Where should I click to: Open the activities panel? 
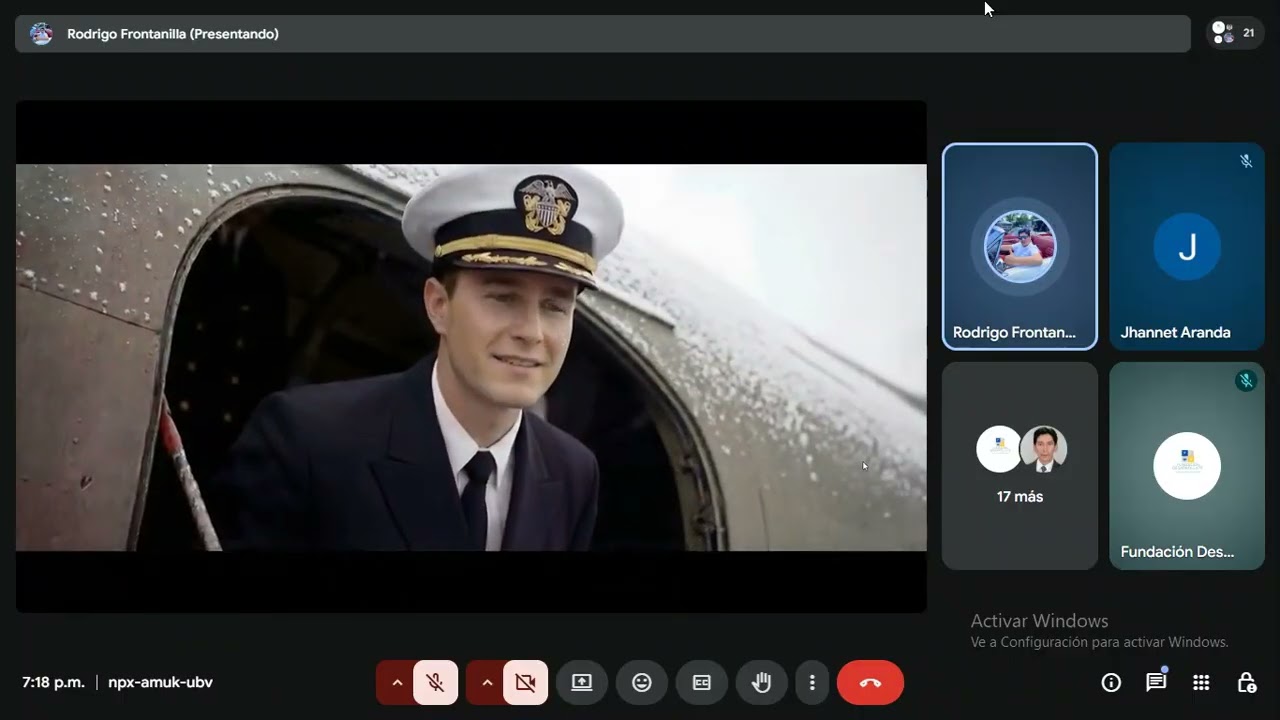point(1201,683)
